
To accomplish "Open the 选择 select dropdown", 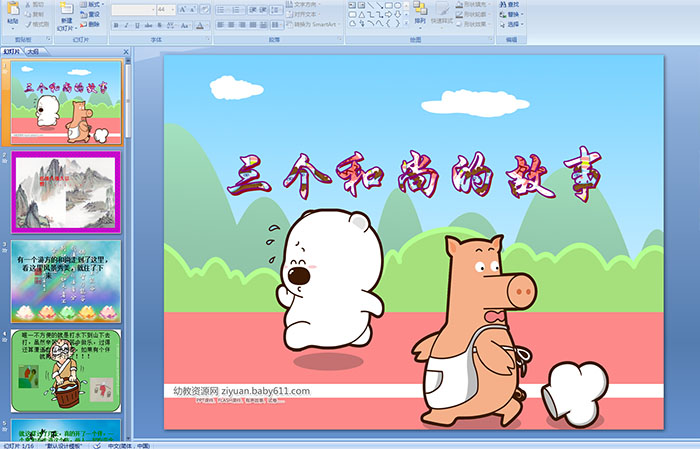I will tap(512, 24).
